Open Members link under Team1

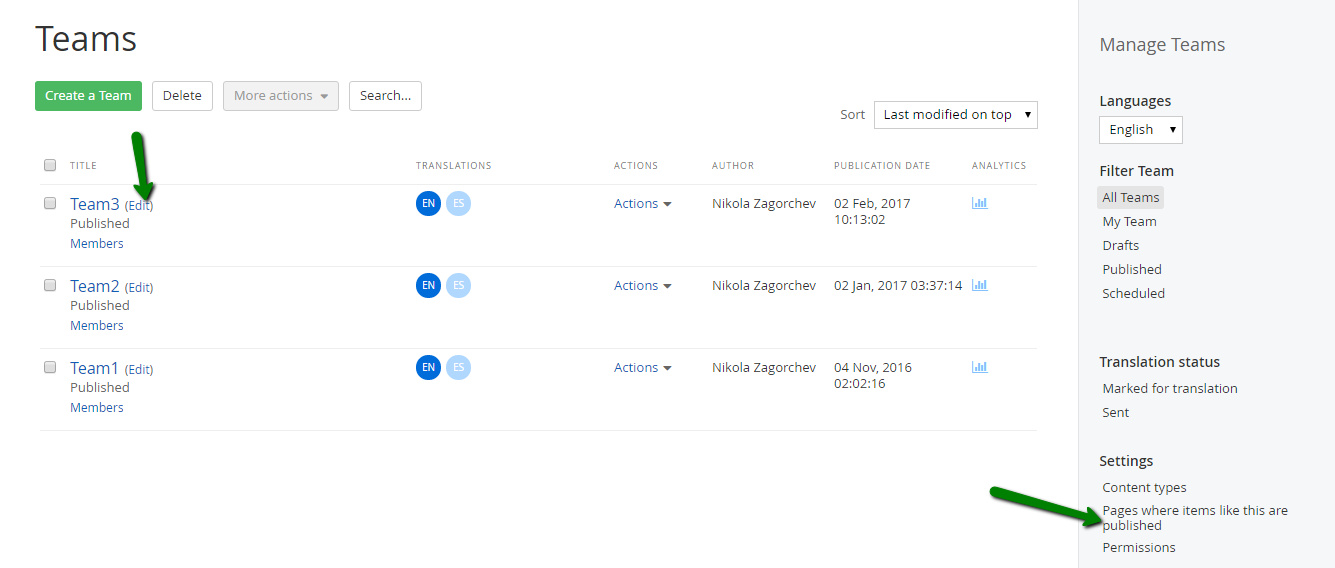(97, 407)
